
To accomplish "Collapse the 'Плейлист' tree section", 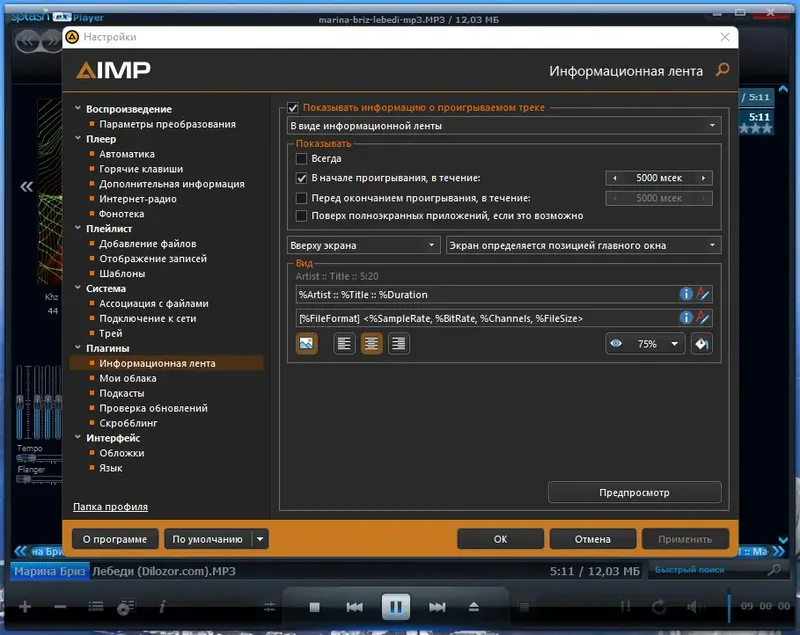I will [x=78, y=228].
